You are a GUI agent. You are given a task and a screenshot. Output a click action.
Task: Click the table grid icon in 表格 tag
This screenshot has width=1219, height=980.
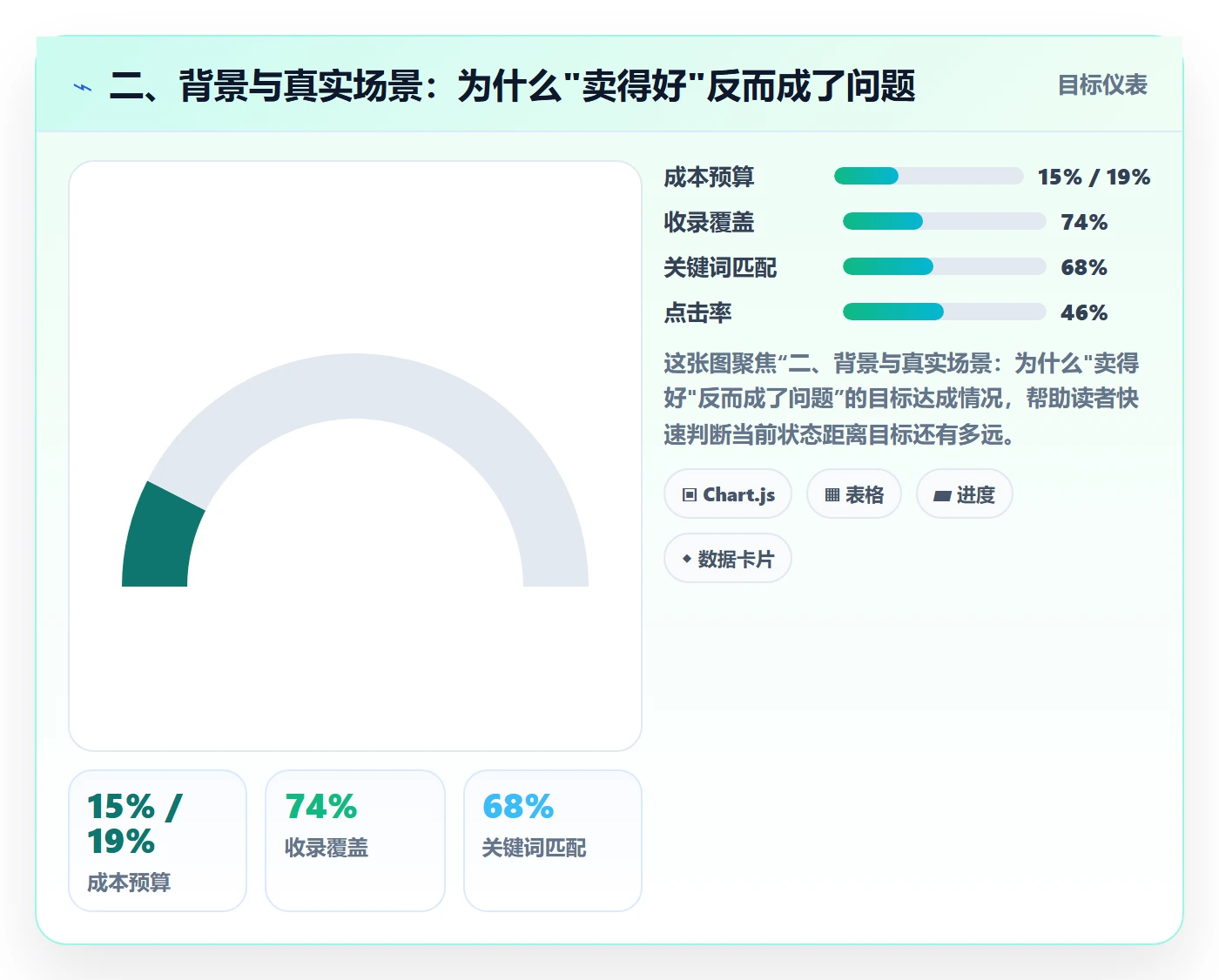832,495
